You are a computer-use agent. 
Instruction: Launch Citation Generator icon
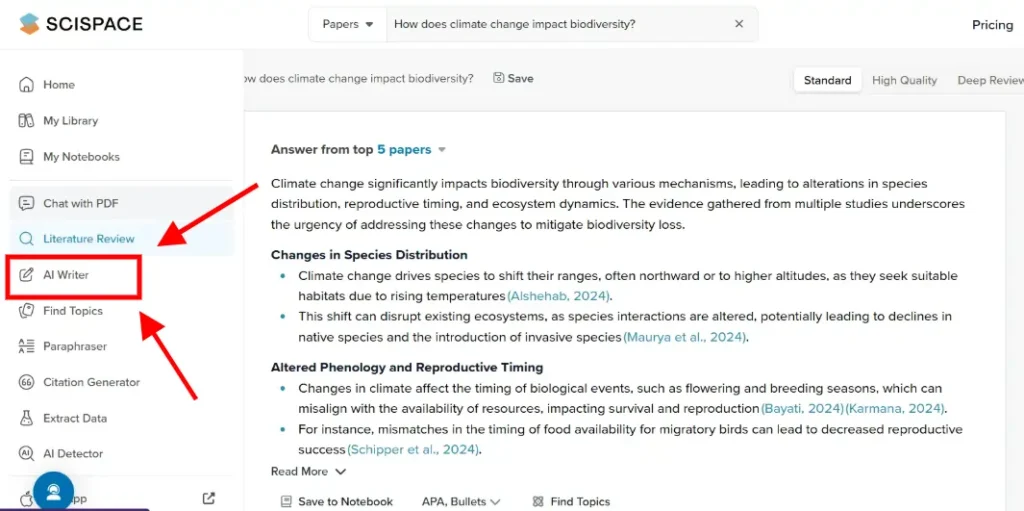point(27,382)
